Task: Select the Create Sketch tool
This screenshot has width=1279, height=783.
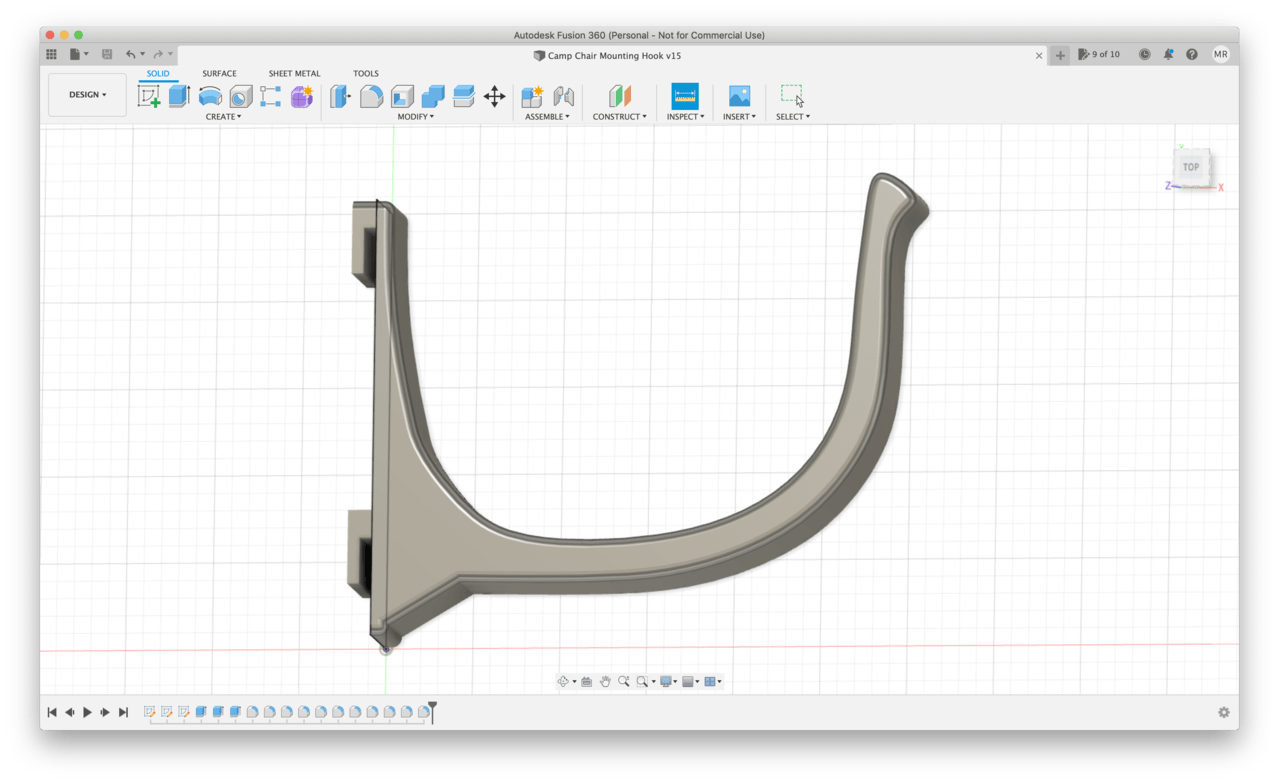Action: click(x=149, y=96)
